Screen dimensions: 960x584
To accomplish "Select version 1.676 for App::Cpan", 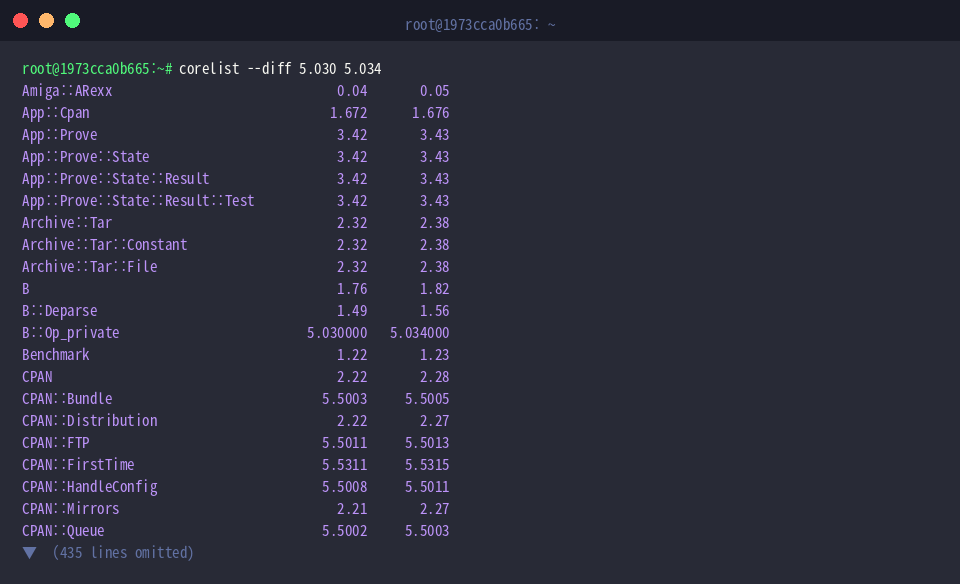I will click(430, 113).
